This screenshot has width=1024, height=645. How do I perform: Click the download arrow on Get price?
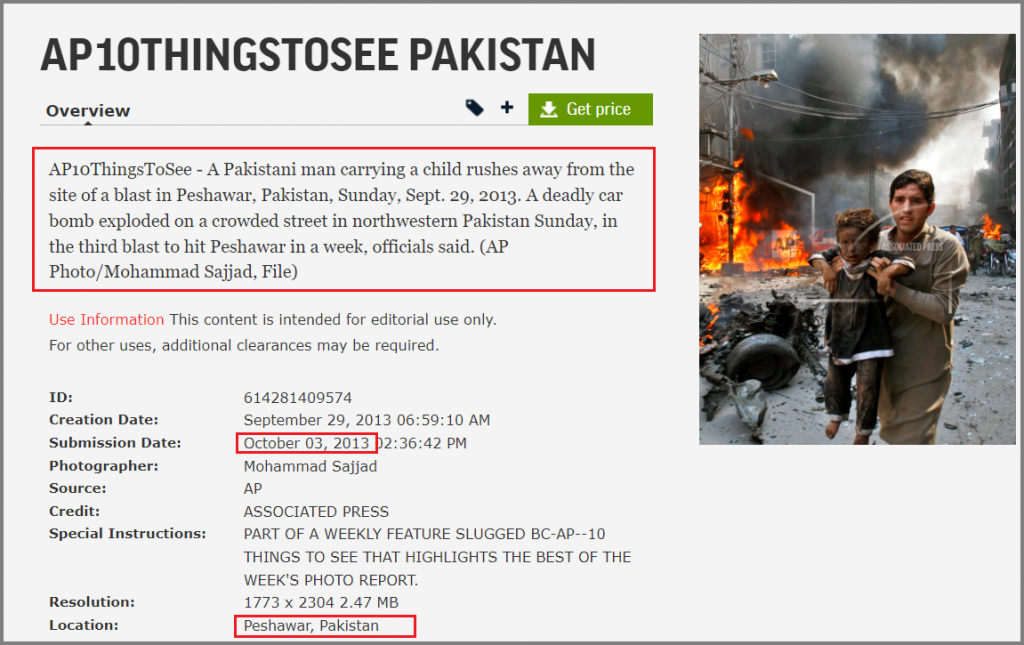click(549, 109)
